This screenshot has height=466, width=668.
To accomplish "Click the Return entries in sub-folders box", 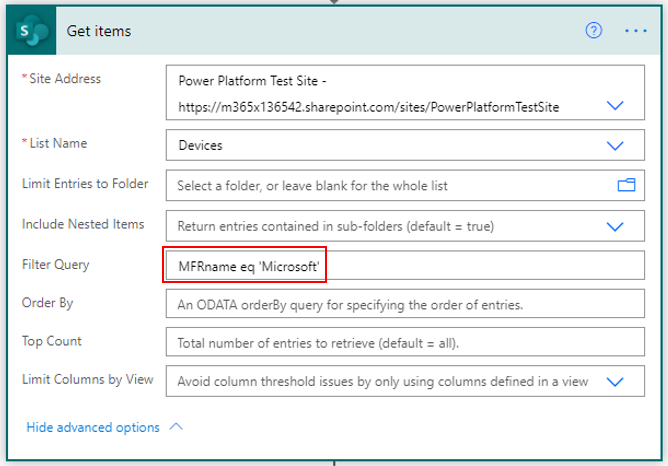I will [x=405, y=226].
